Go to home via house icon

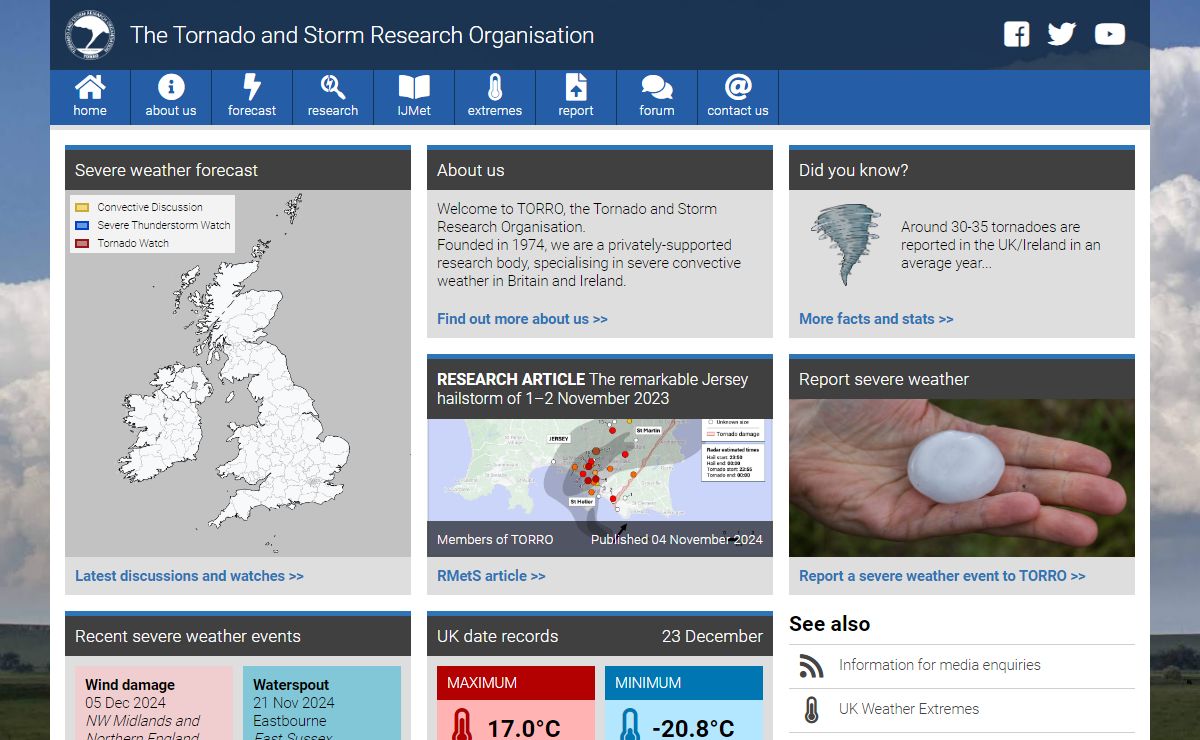(x=90, y=87)
